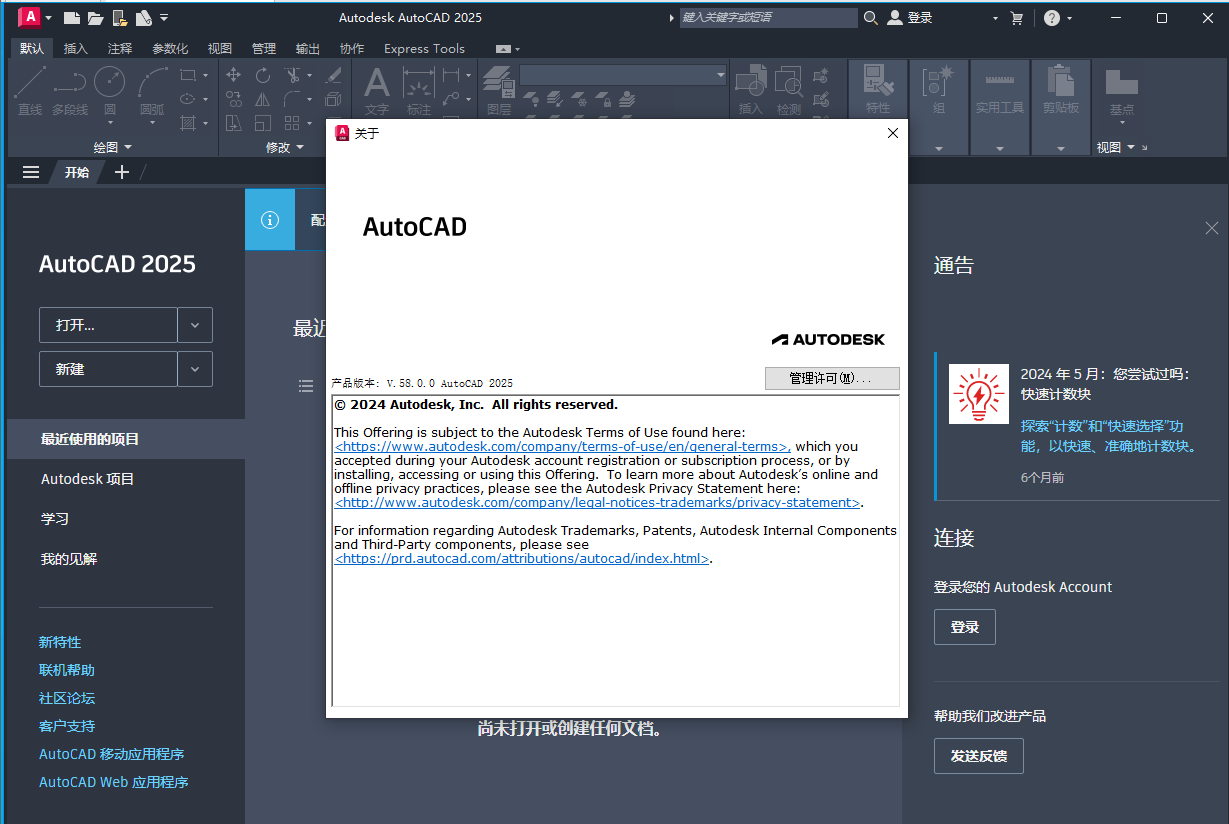This screenshot has width=1229, height=824.
Task: Select the Text (文字) tool
Action: (x=377, y=91)
